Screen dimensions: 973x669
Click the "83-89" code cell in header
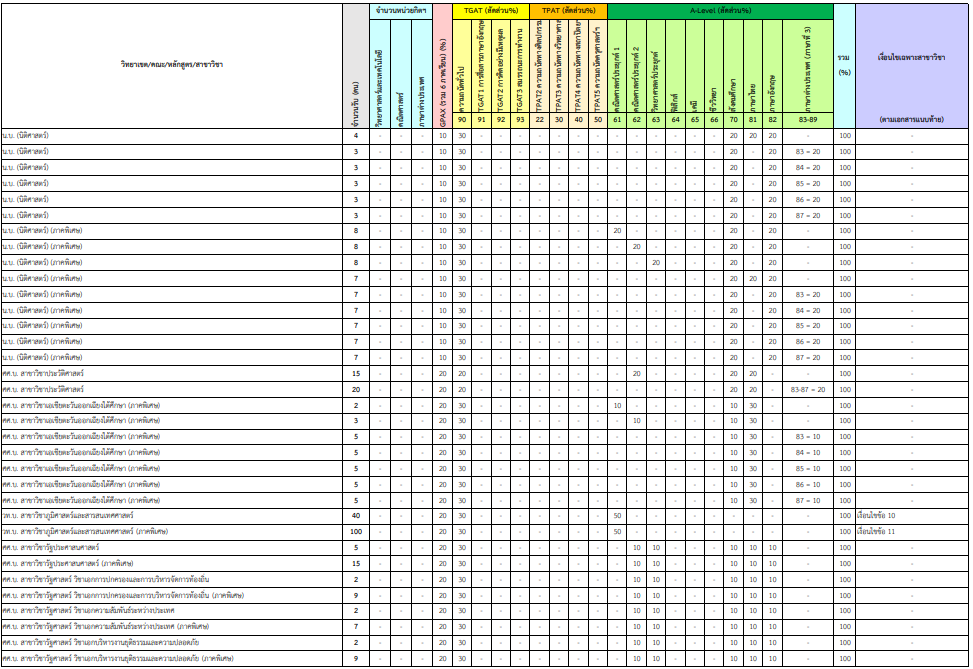[808, 120]
